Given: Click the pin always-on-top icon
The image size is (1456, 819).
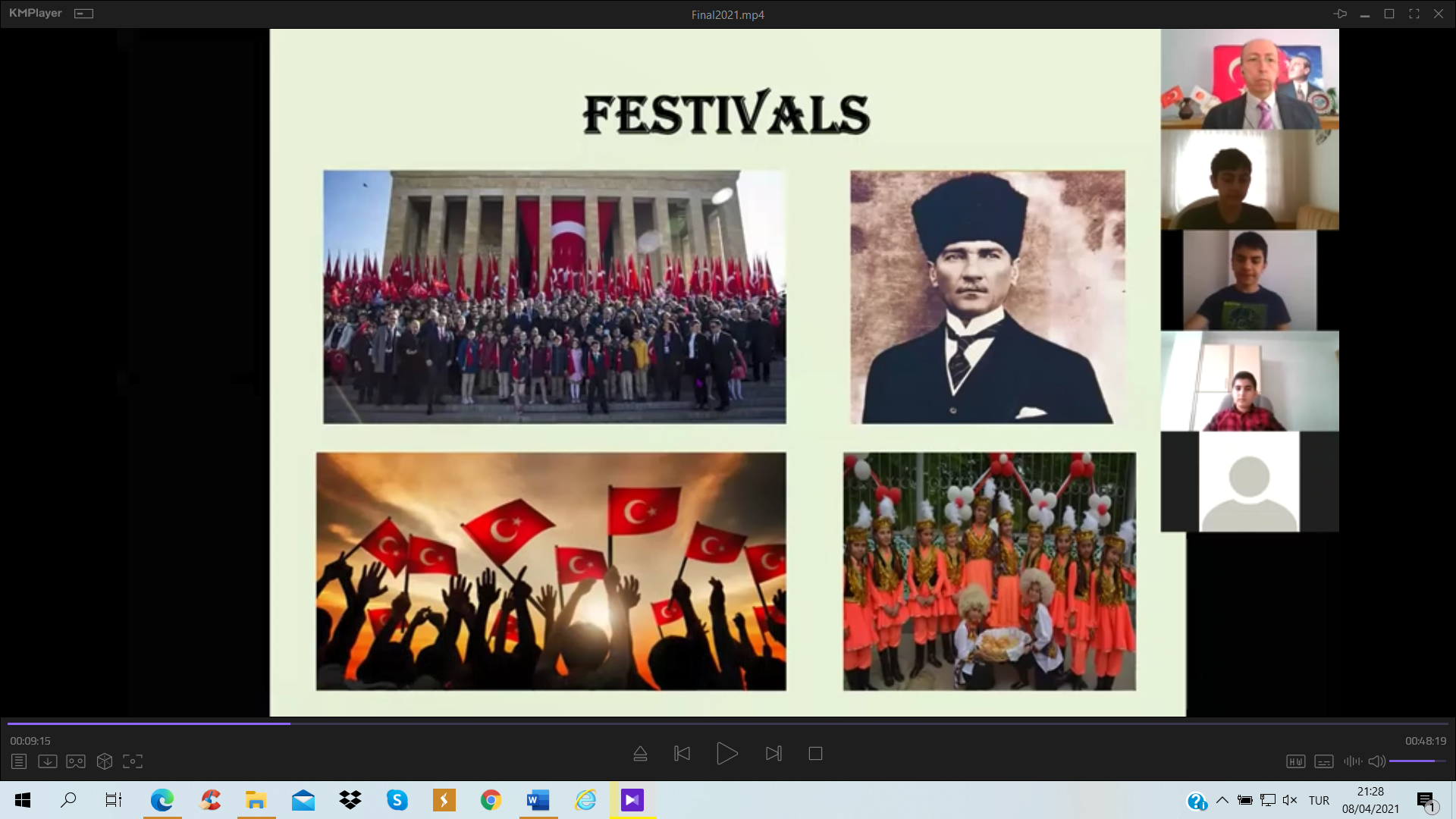Looking at the screenshot, I should click(x=1340, y=14).
